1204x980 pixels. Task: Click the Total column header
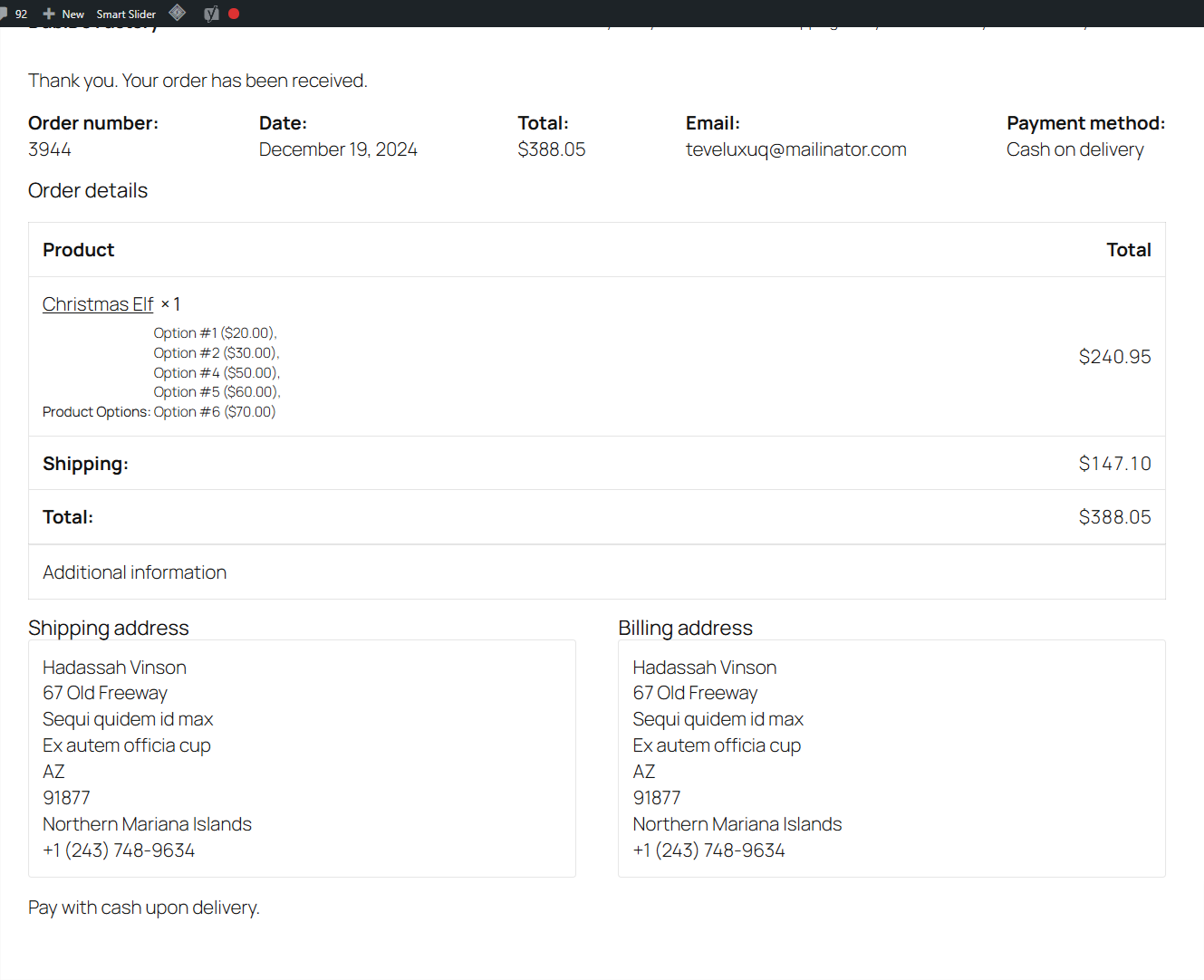[x=1129, y=250]
